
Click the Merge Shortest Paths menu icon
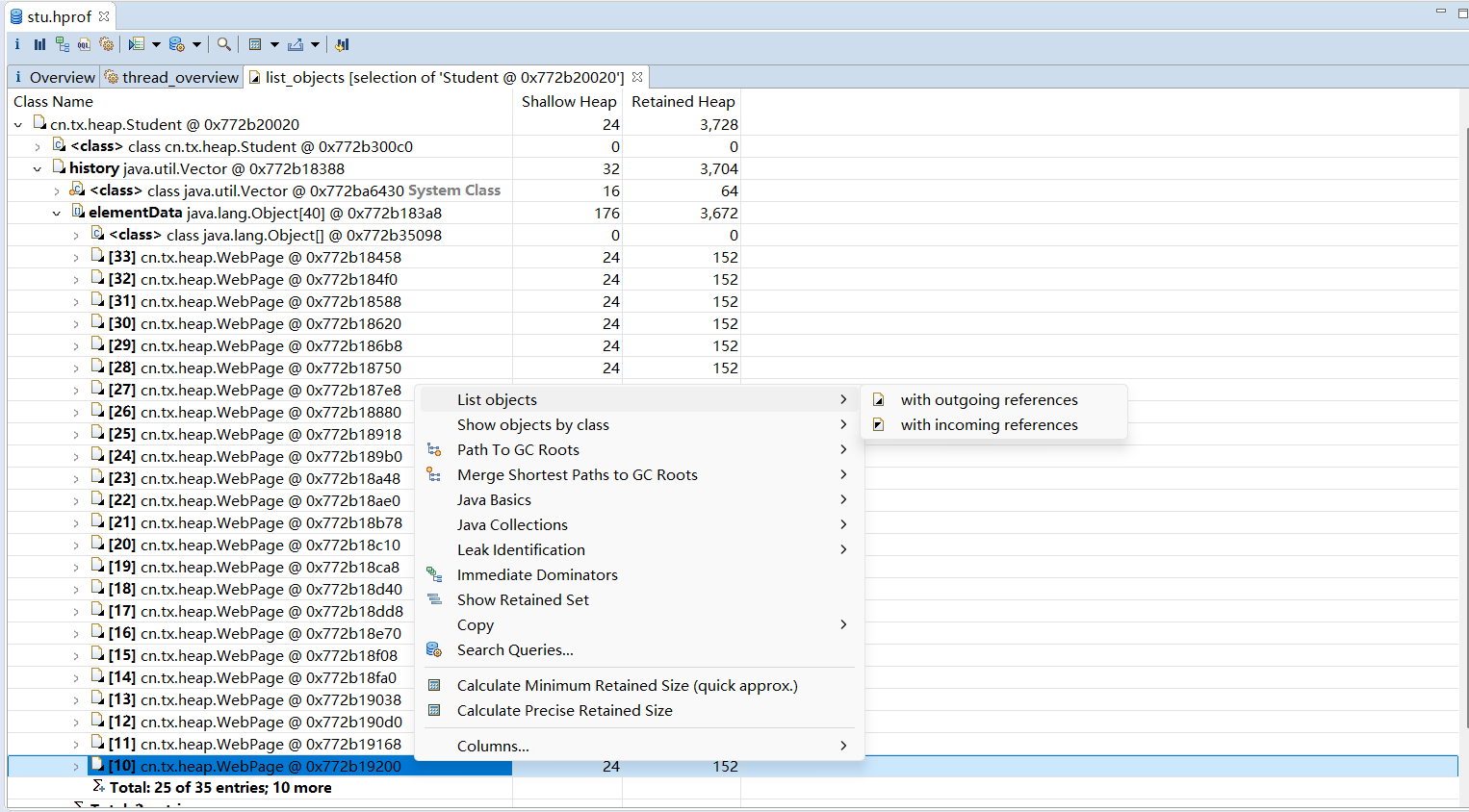(434, 474)
